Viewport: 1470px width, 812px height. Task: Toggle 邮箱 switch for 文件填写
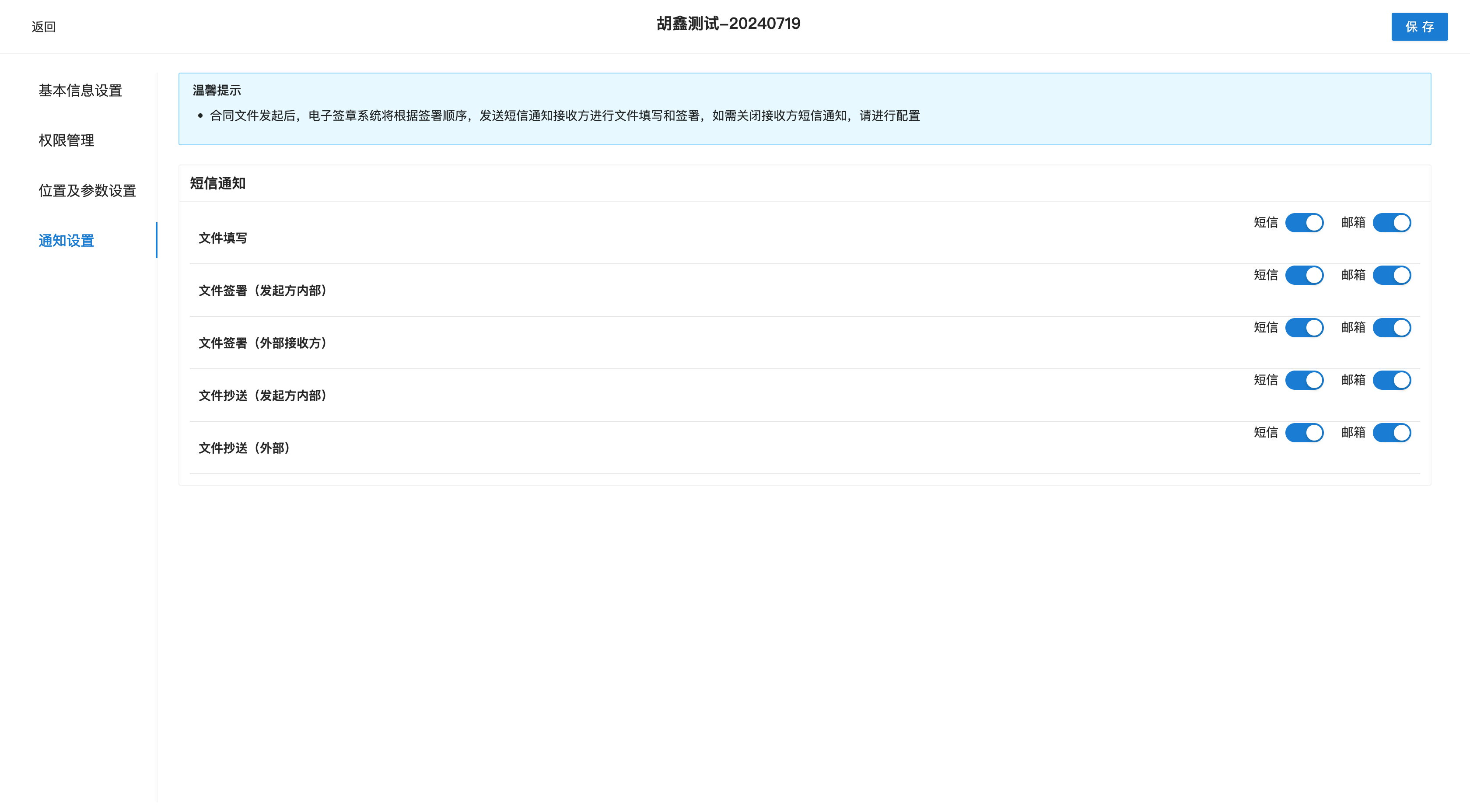click(x=1391, y=223)
